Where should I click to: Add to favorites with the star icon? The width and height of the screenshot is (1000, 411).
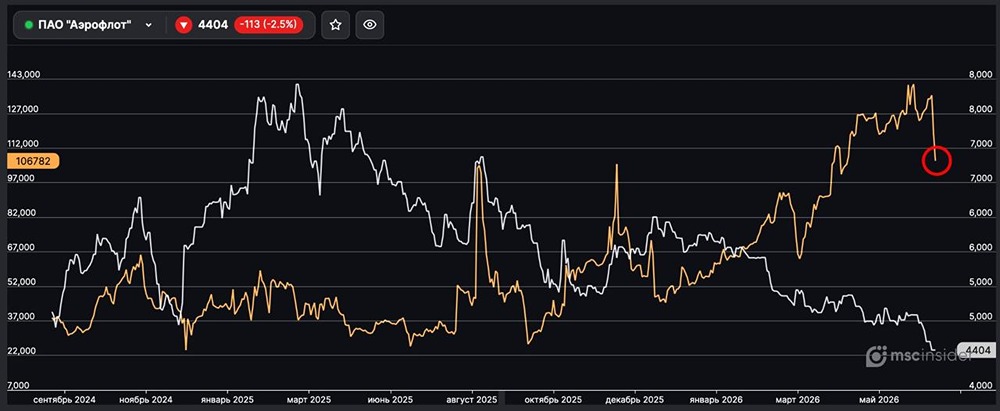[x=335, y=25]
